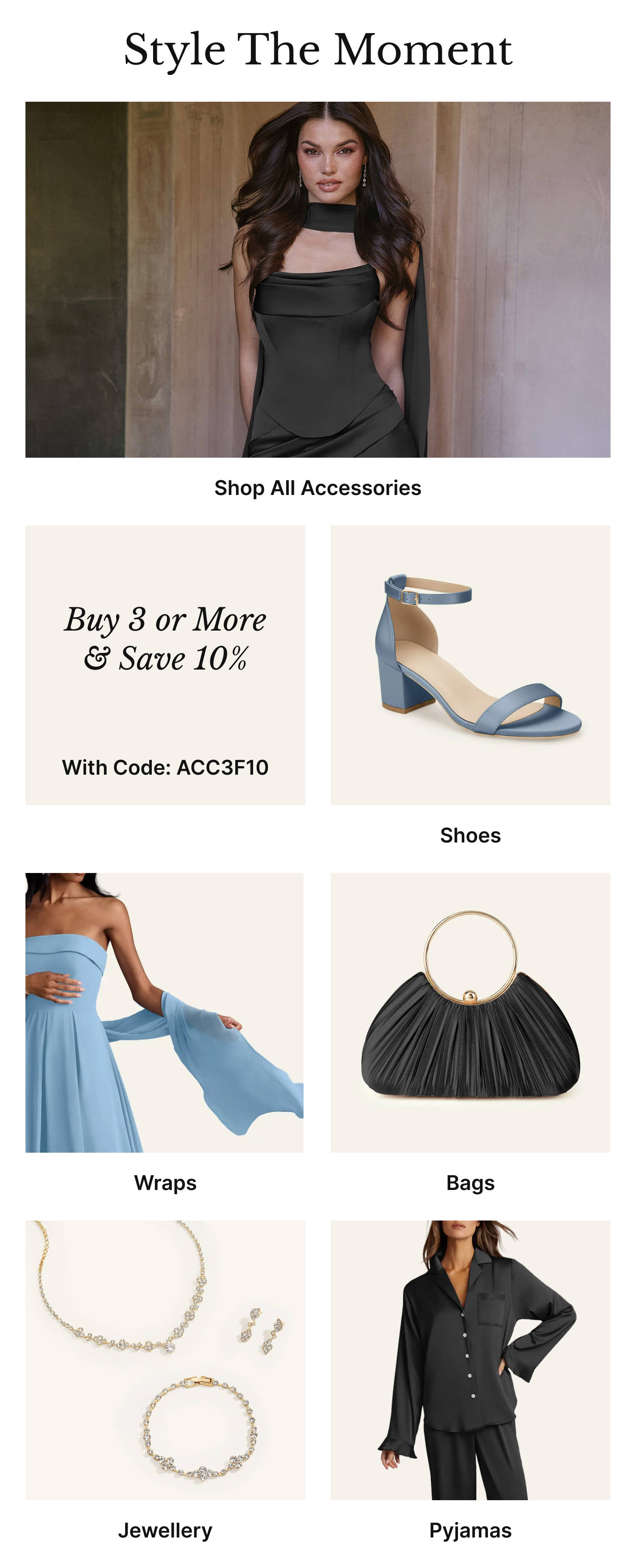Open the Bags category link
This screenshot has height=1568, width=636.
[x=470, y=1182]
